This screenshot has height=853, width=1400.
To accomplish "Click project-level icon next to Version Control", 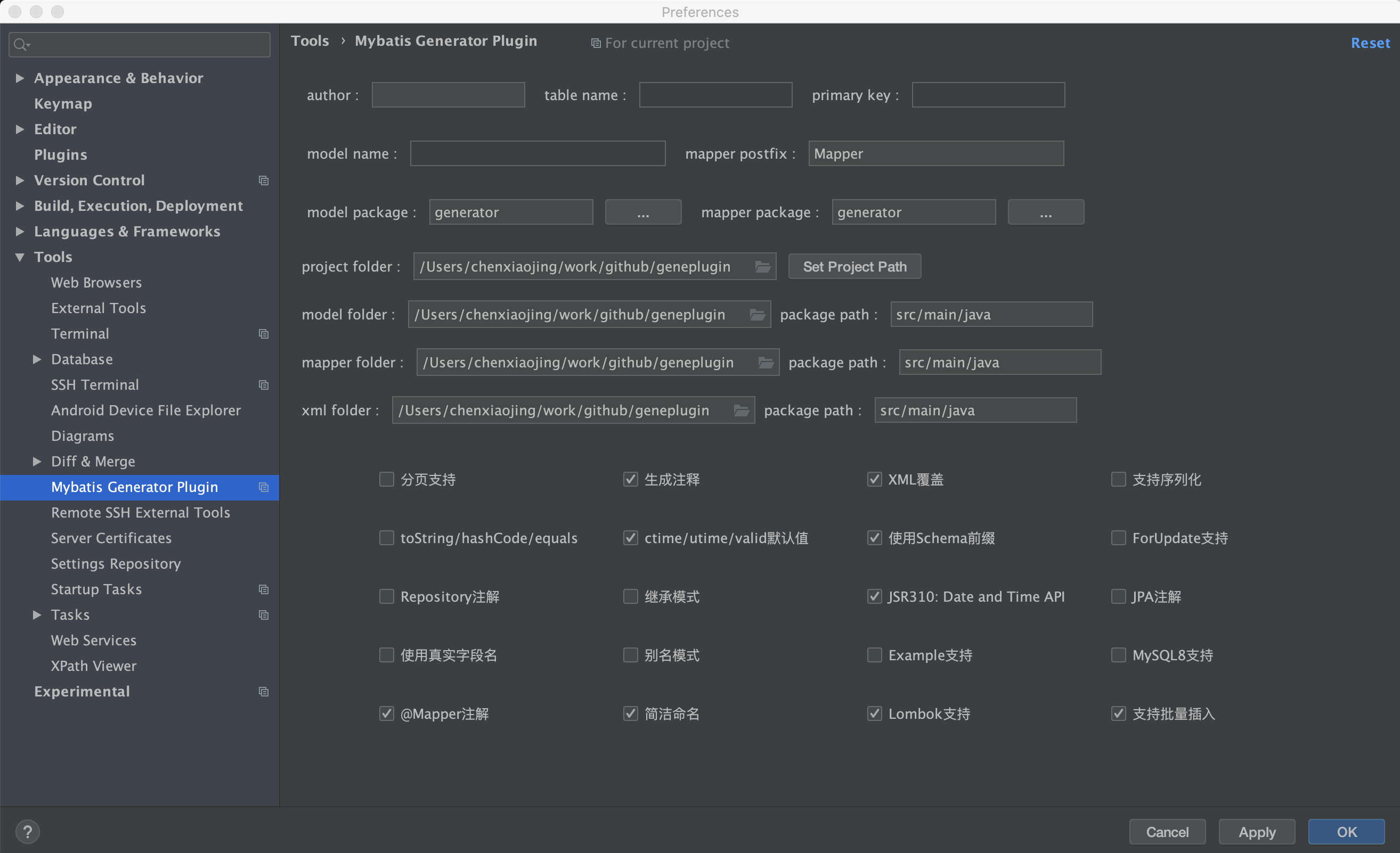I will (264, 181).
